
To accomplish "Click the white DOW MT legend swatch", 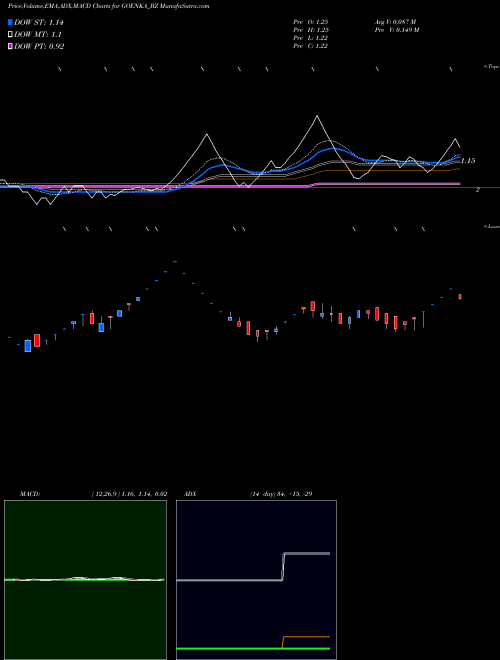I will [x=10, y=35].
